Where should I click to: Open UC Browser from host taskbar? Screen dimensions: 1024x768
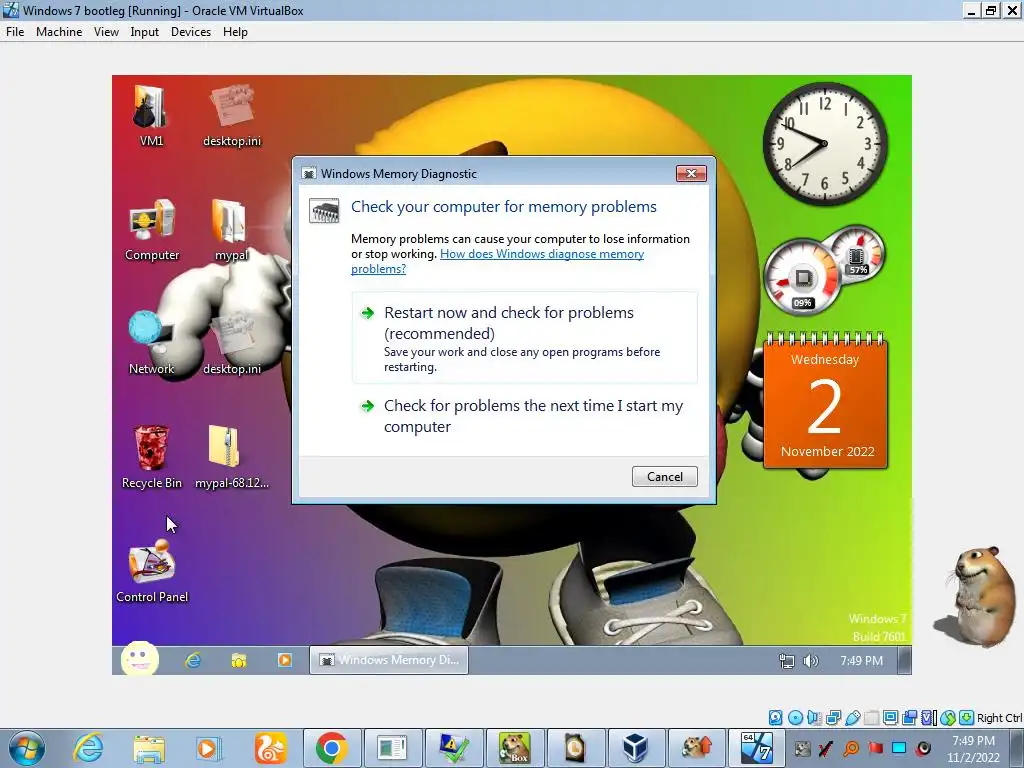click(x=270, y=748)
